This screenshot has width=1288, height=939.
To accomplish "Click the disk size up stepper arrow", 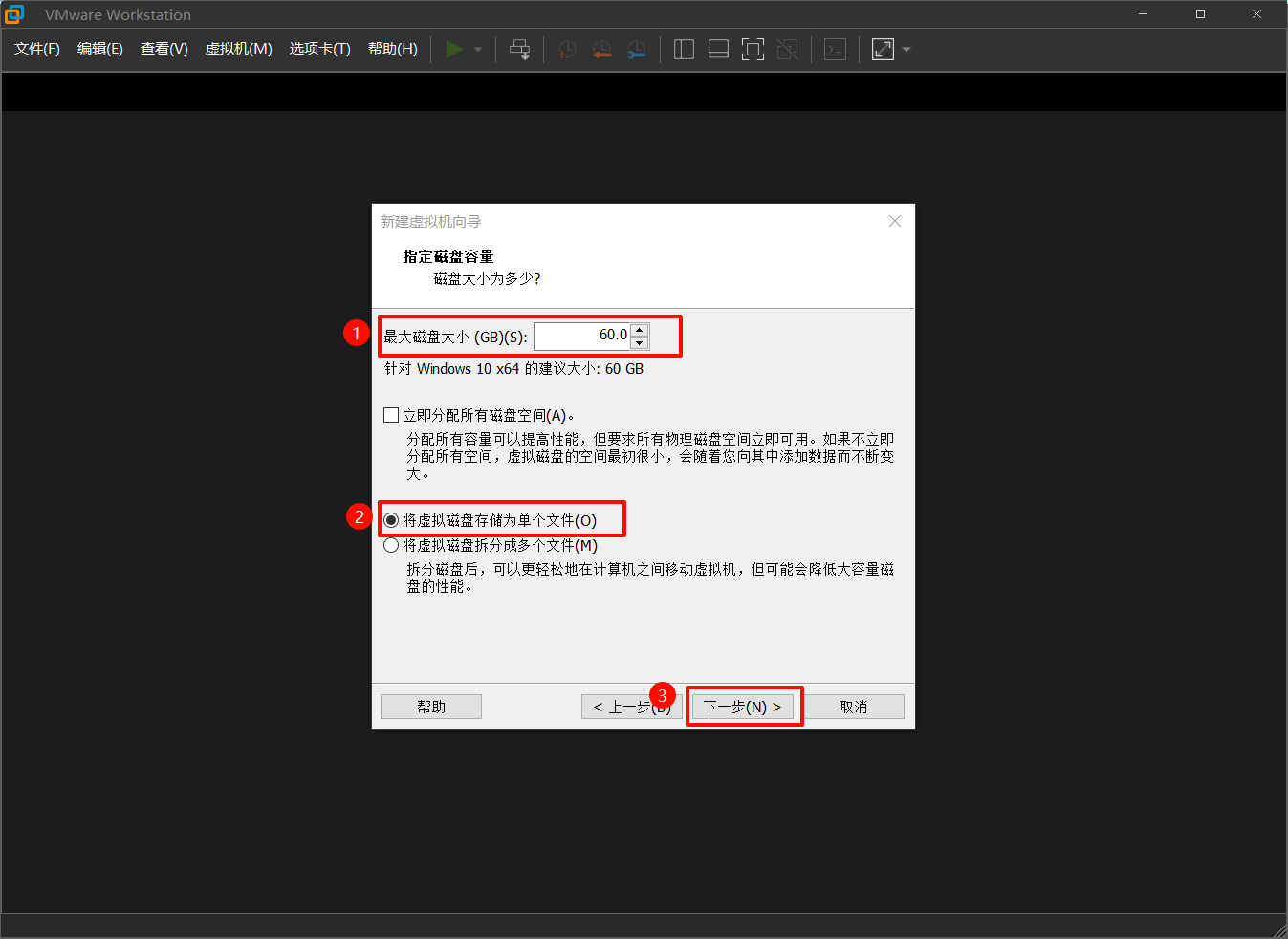I will 639,329.
